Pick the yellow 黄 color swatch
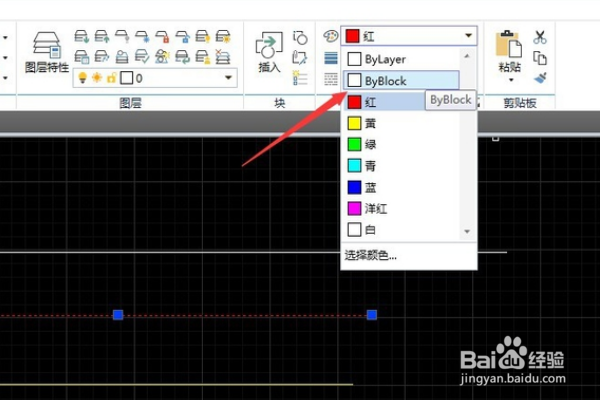Viewport: 600px width, 400px height. pyautogui.click(x=354, y=123)
